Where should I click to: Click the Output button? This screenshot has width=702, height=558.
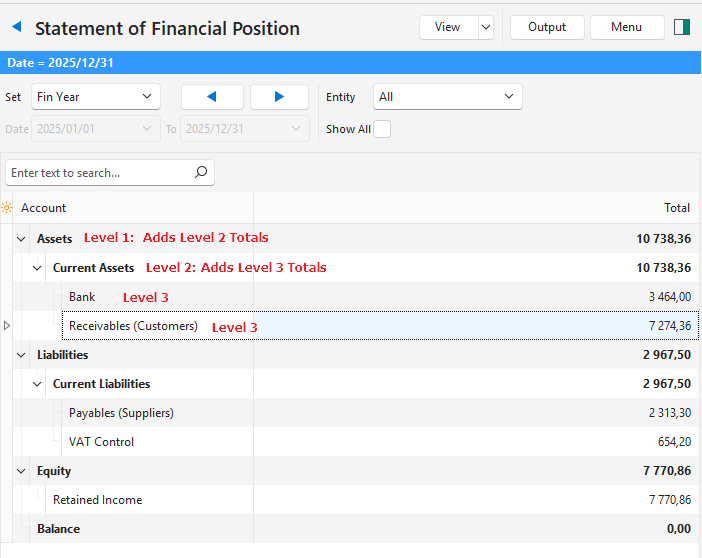click(x=547, y=27)
